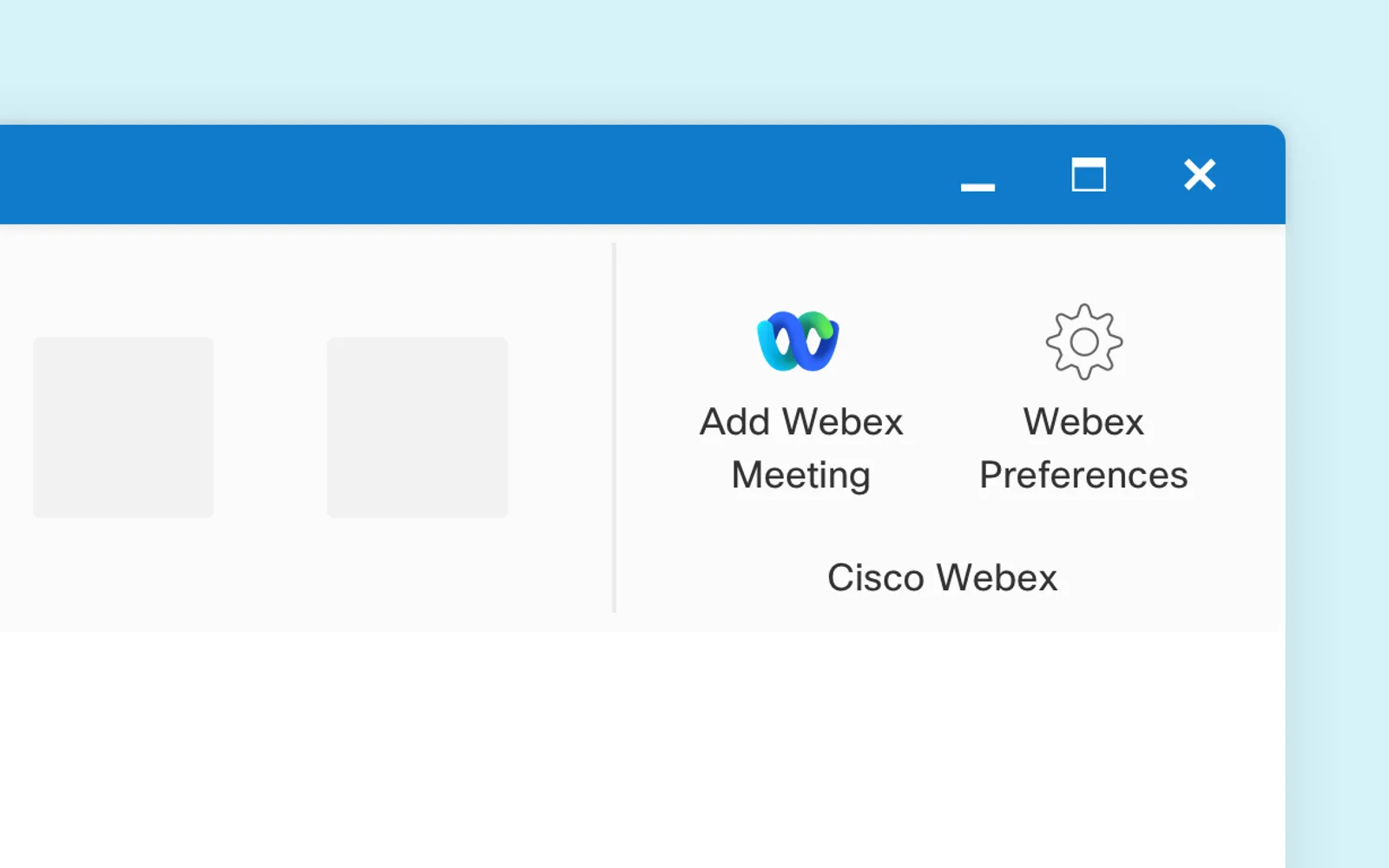This screenshot has height=868, width=1389.
Task: Open Webex Preferences gear icon
Action: 1083,342
